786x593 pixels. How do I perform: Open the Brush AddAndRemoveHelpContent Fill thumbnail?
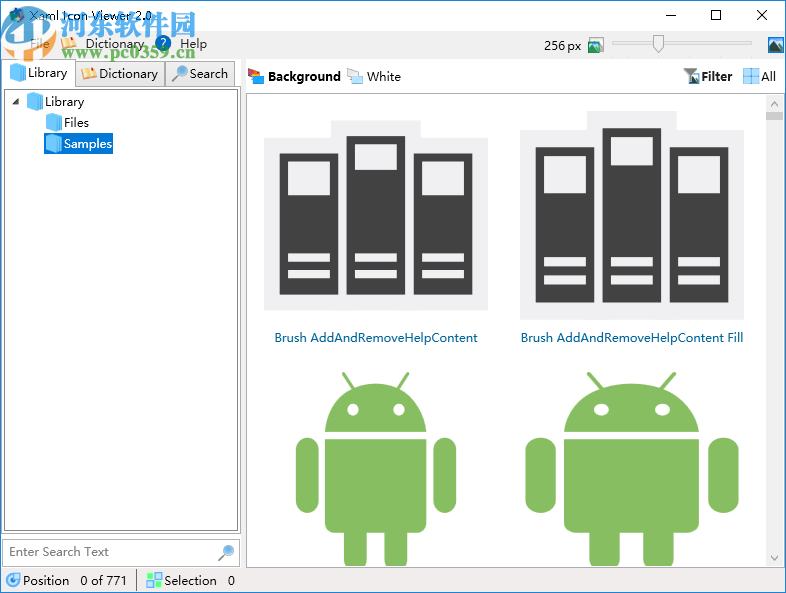[x=632, y=216]
